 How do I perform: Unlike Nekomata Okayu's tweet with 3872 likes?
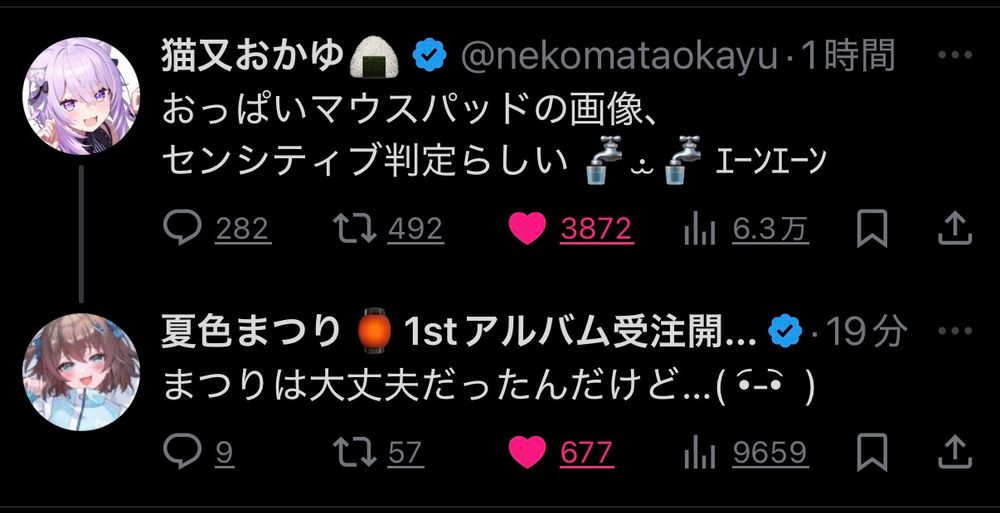coord(571,229)
